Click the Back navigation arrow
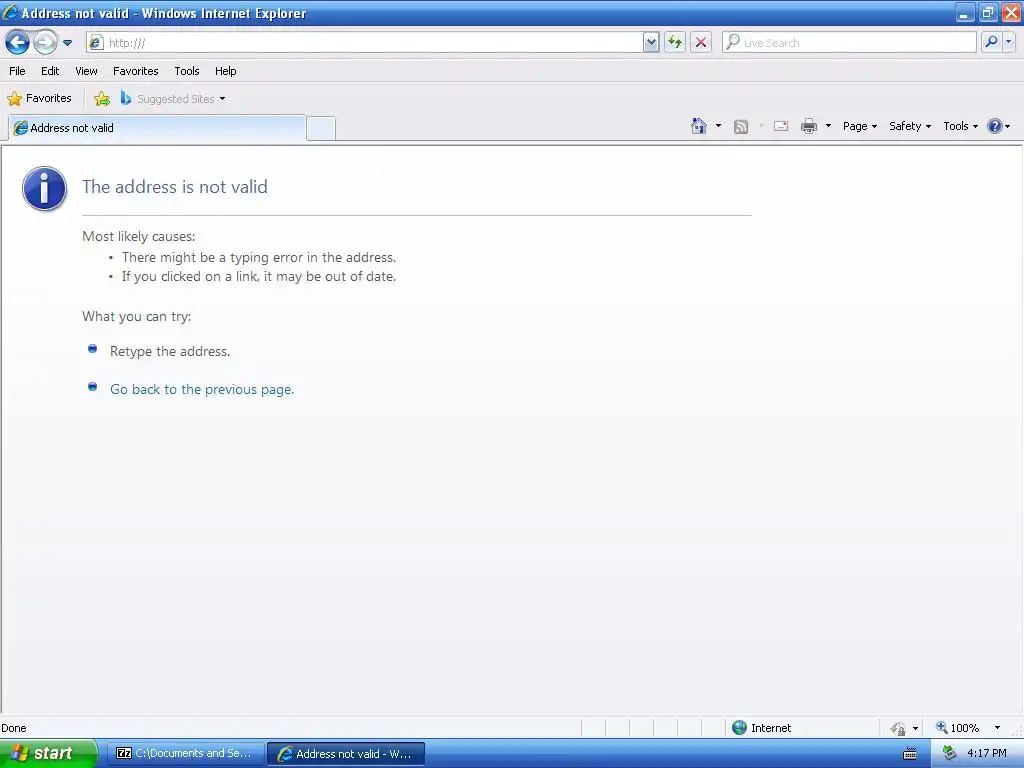The image size is (1024, 768). (x=18, y=43)
